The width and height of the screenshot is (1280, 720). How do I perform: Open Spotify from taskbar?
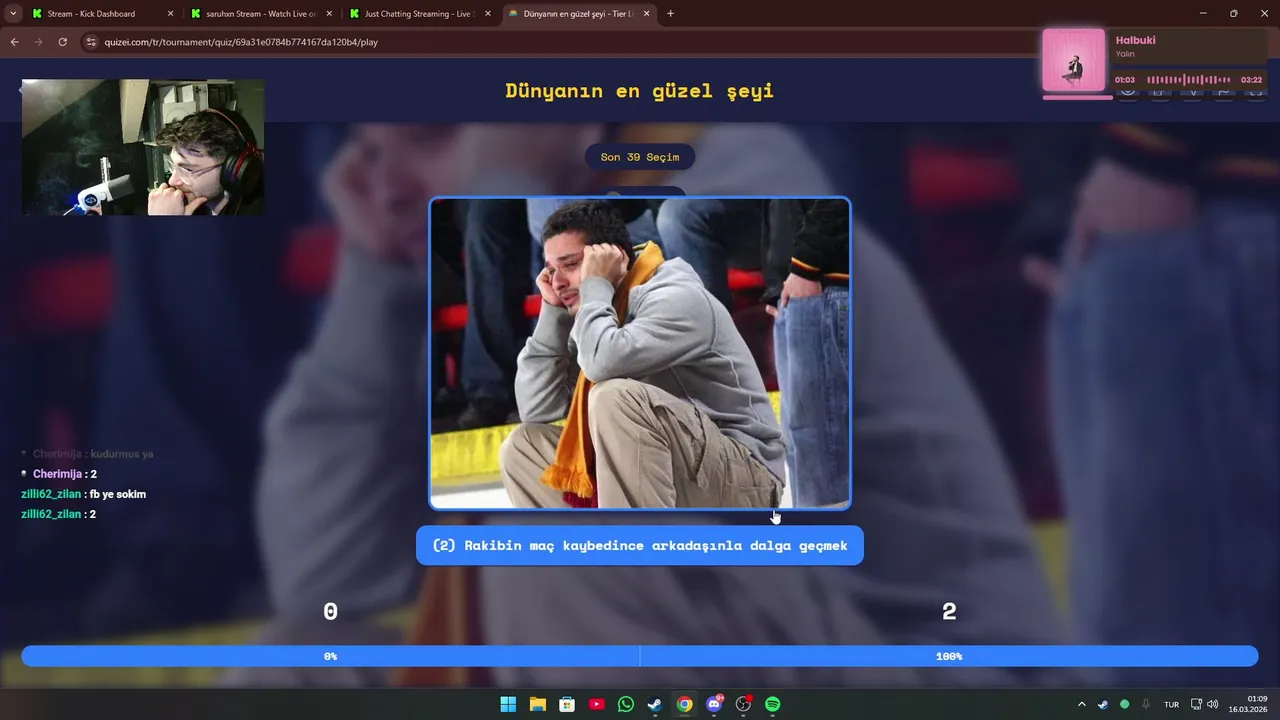tap(773, 704)
